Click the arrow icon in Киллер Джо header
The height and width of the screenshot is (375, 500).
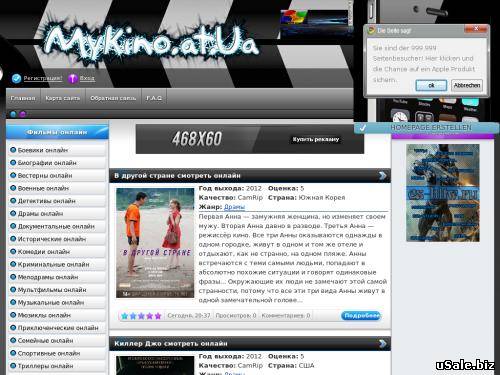click(x=383, y=343)
